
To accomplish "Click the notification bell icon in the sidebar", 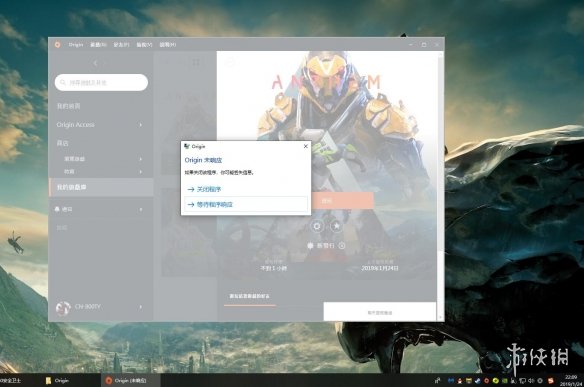I will tap(57, 209).
